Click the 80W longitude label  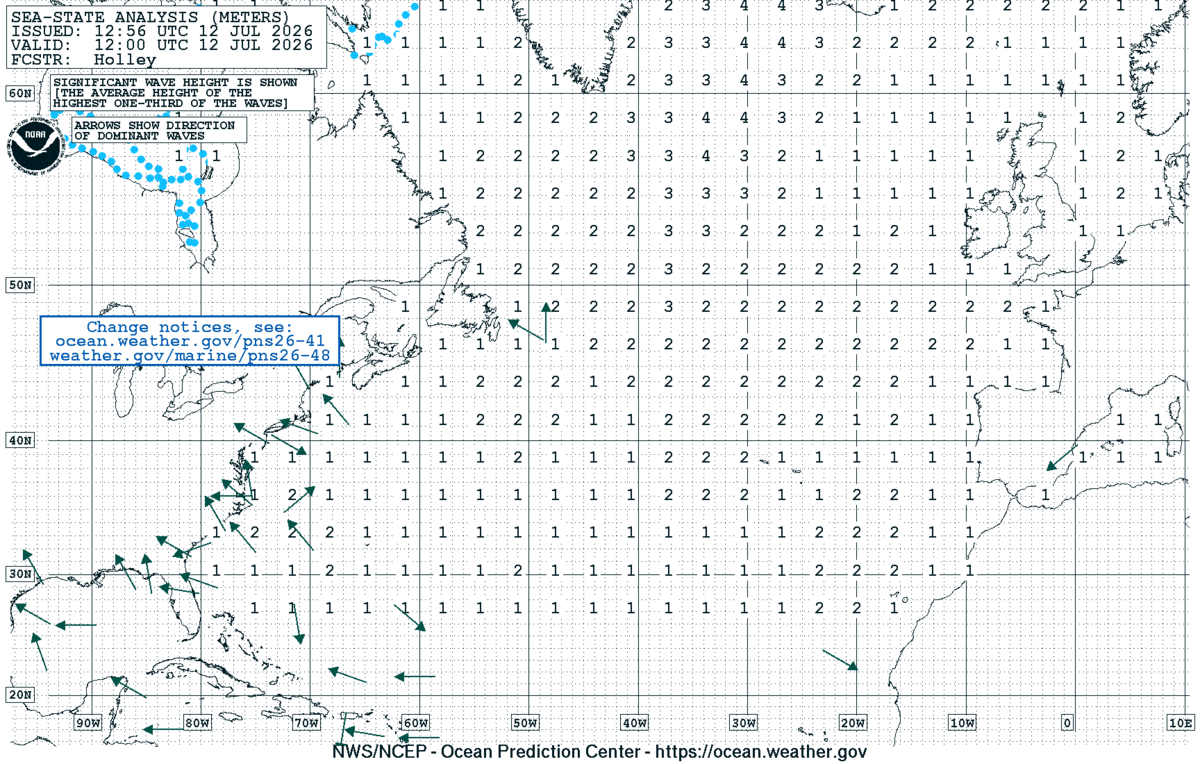pyautogui.click(x=197, y=723)
